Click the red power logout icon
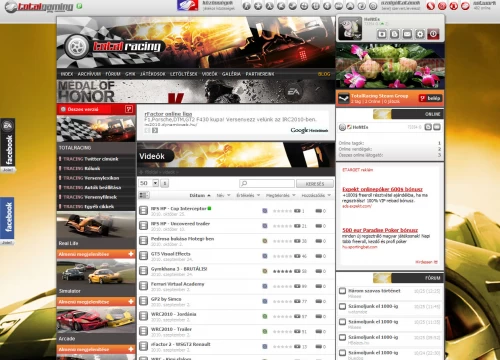This screenshot has width=500, height=360. [x=433, y=34]
